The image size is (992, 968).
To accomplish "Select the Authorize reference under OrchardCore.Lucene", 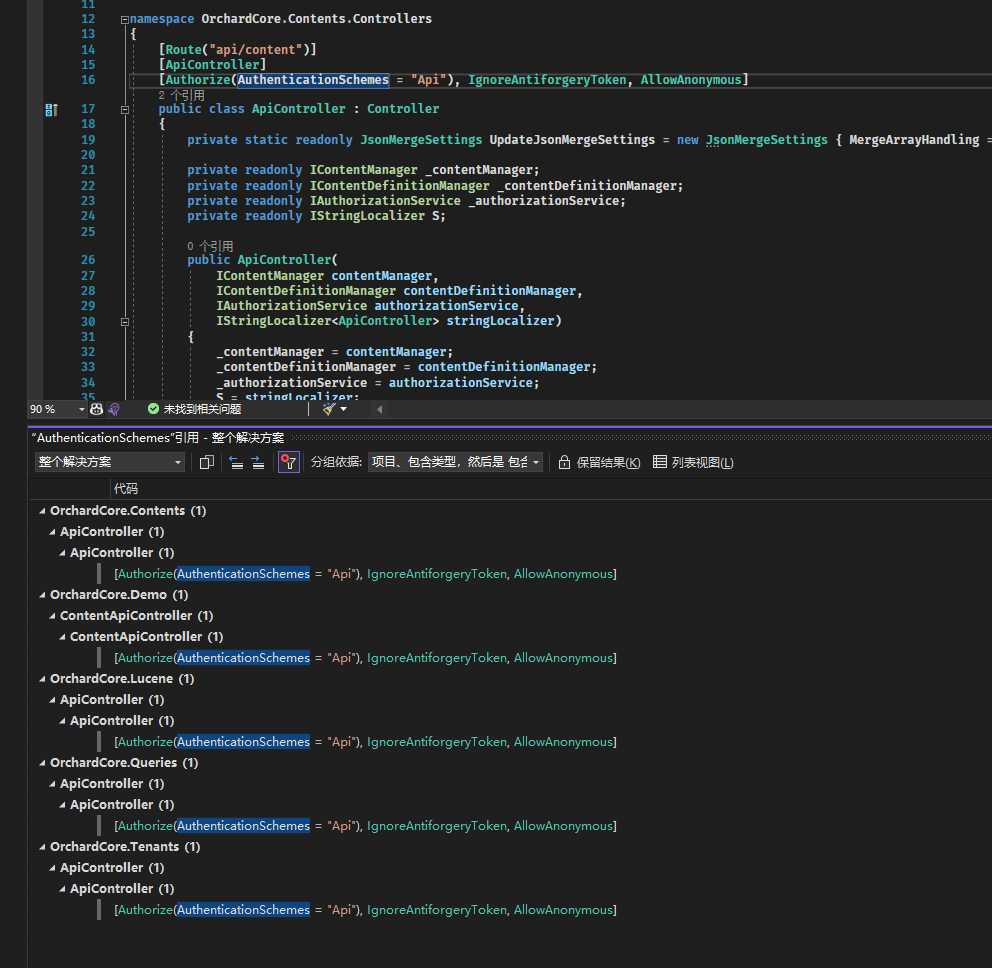I will [365, 742].
